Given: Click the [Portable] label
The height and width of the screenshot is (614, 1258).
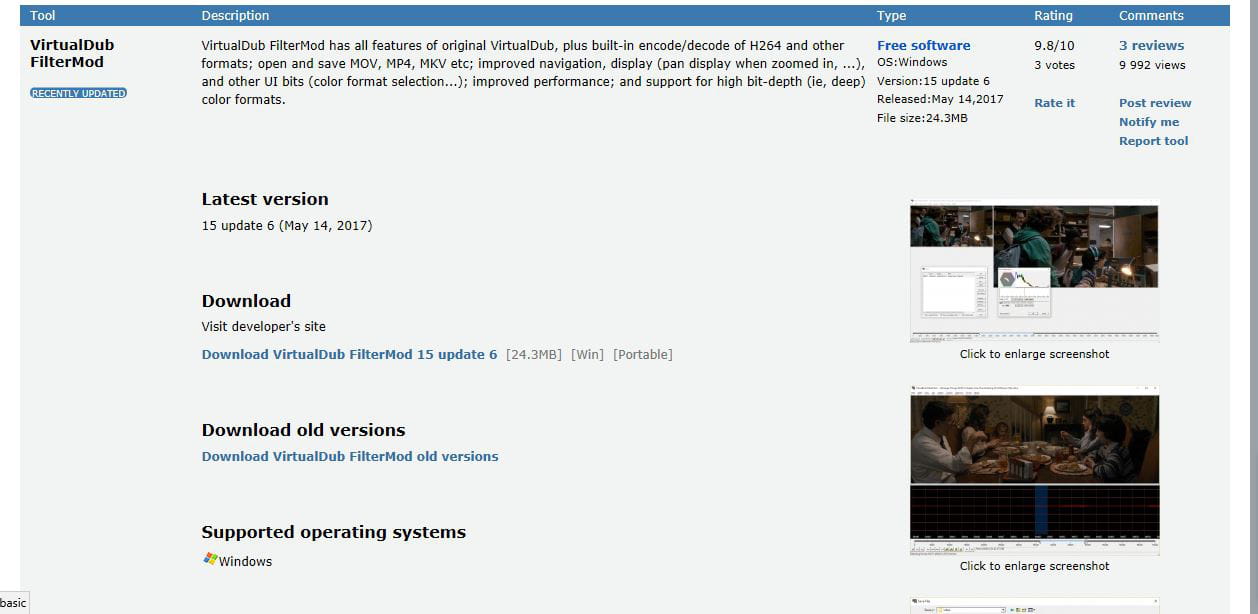Looking at the screenshot, I should tap(643, 354).
